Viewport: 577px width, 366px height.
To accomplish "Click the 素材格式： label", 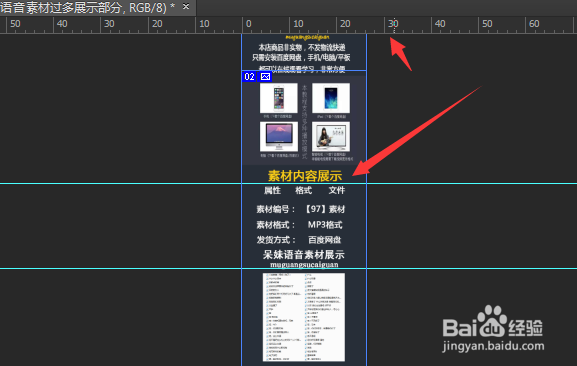I will (276, 225).
